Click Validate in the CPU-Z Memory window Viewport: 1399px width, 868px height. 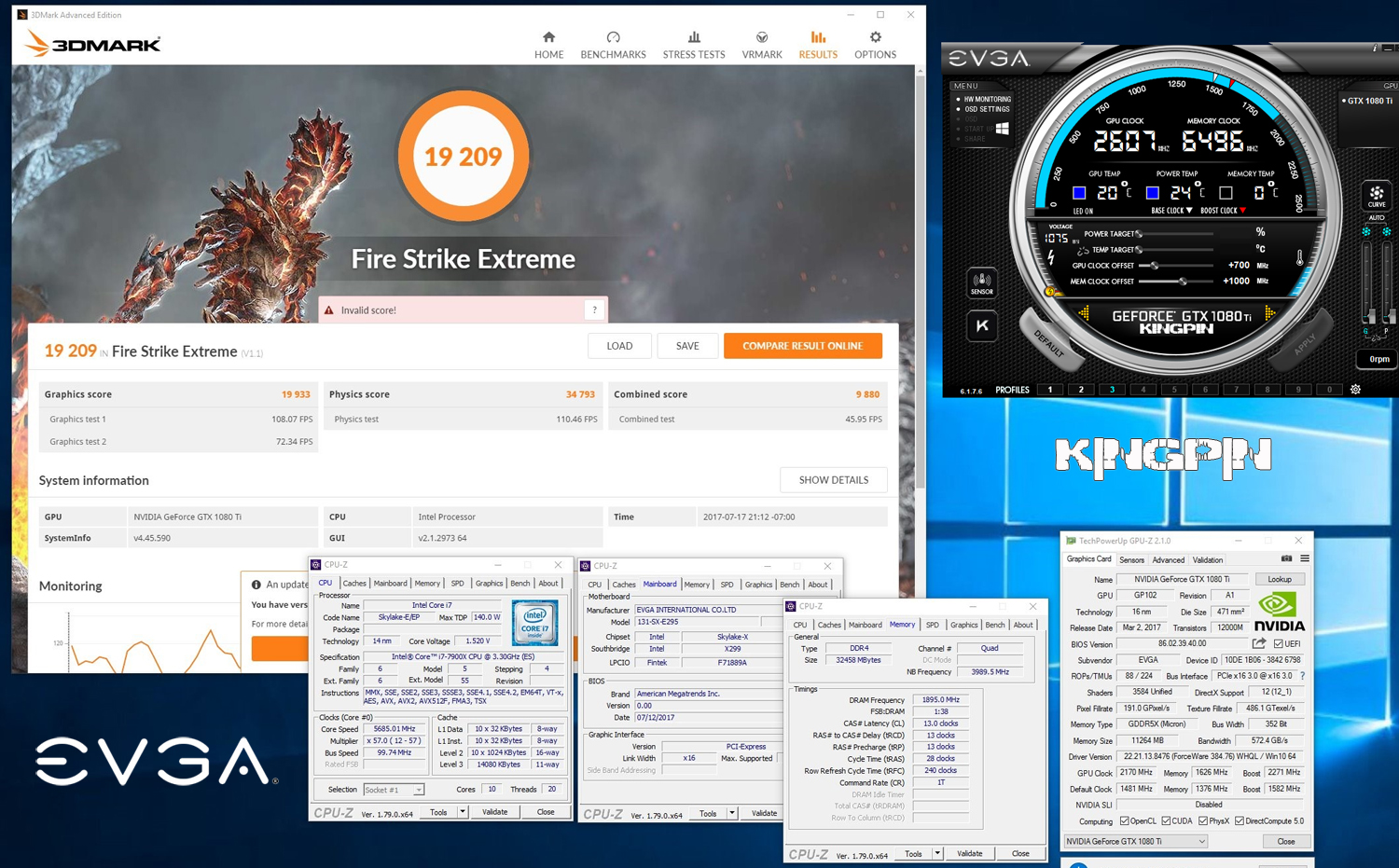[x=969, y=853]
